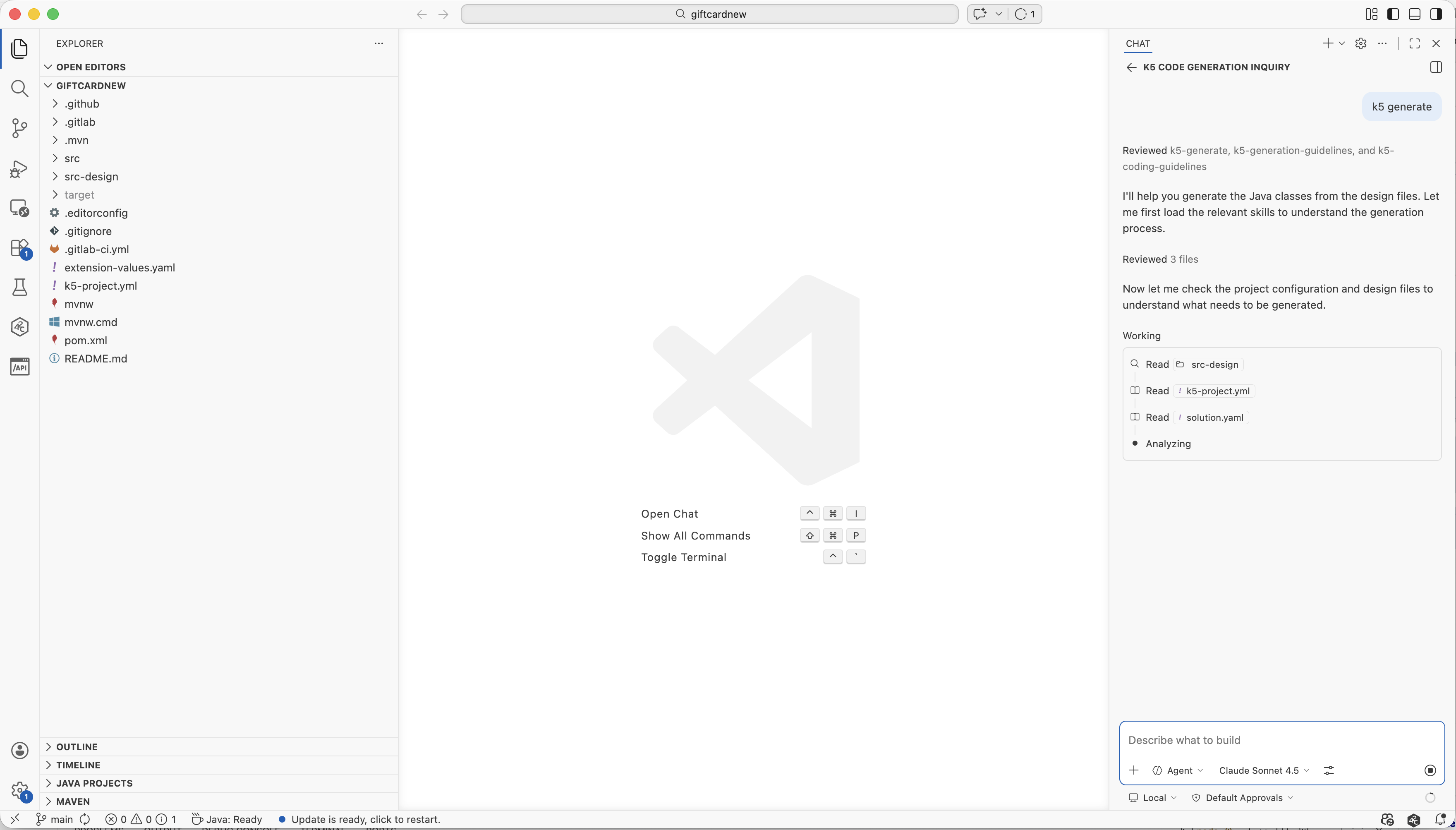Open the k5-project.yml file reference link
This screenshot has width=1456, height=830.
1217,391
